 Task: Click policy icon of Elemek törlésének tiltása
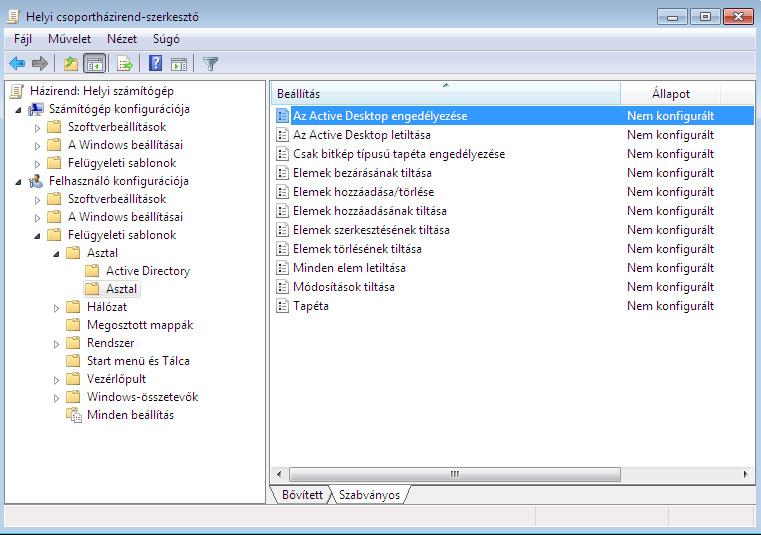[x=282, y=249]
